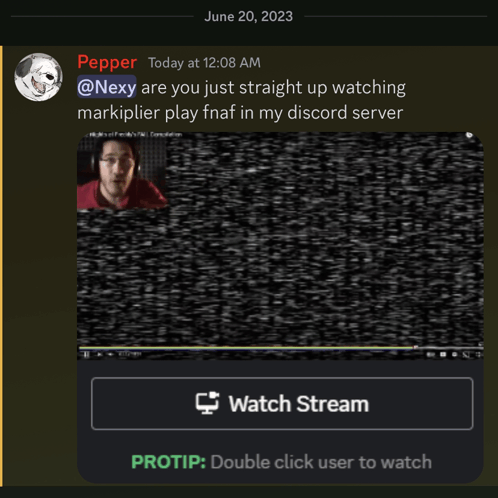Click the Watch Stream button
The width and height of the screenshot is (498, 498).
coord(282,404)
